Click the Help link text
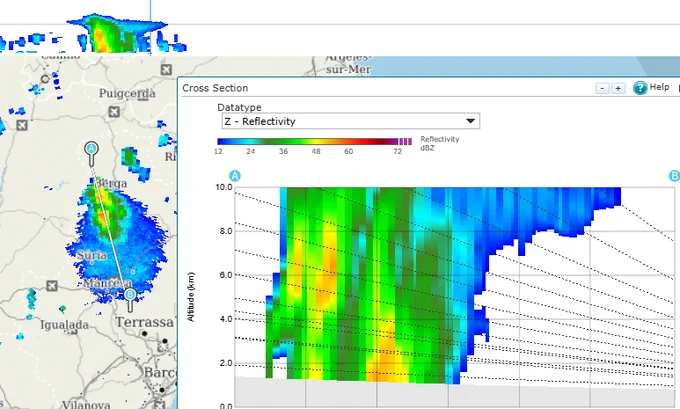 [x=659, y=87]
